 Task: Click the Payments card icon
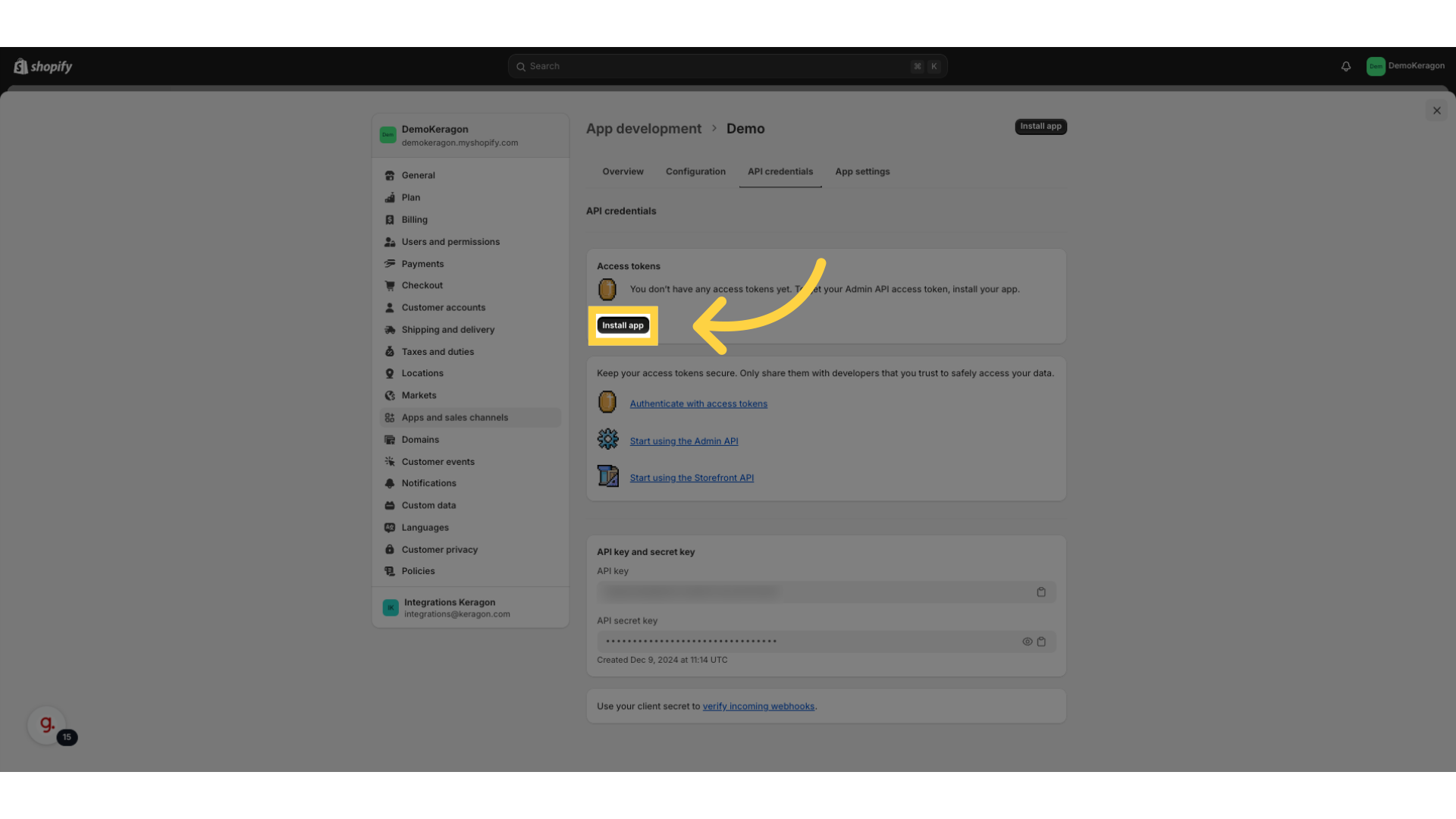(x=390, y=264)
